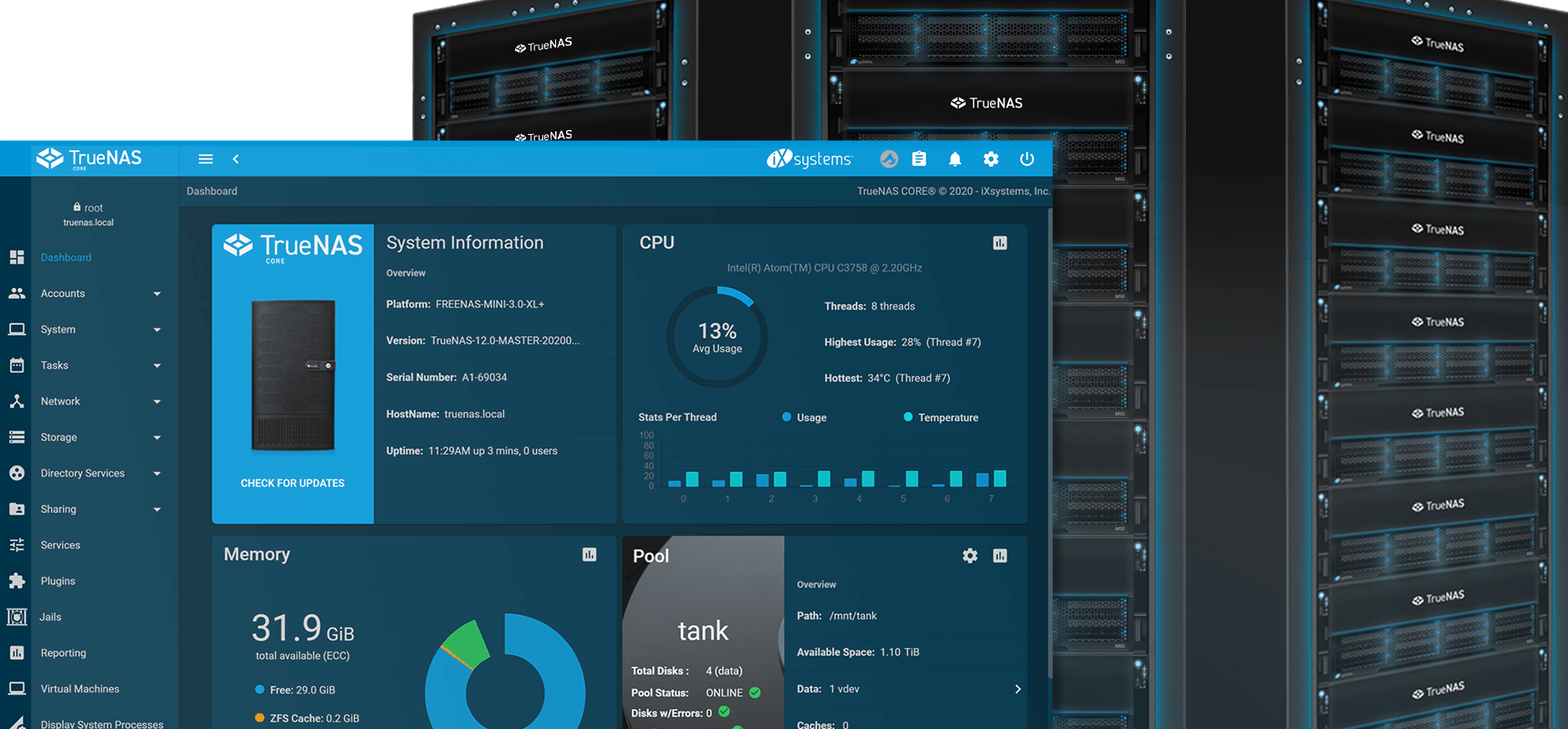The width and height of the screenshot is (1568, 729).
Task: Click the Reporting chart icon
Action: tap(16, 652)
